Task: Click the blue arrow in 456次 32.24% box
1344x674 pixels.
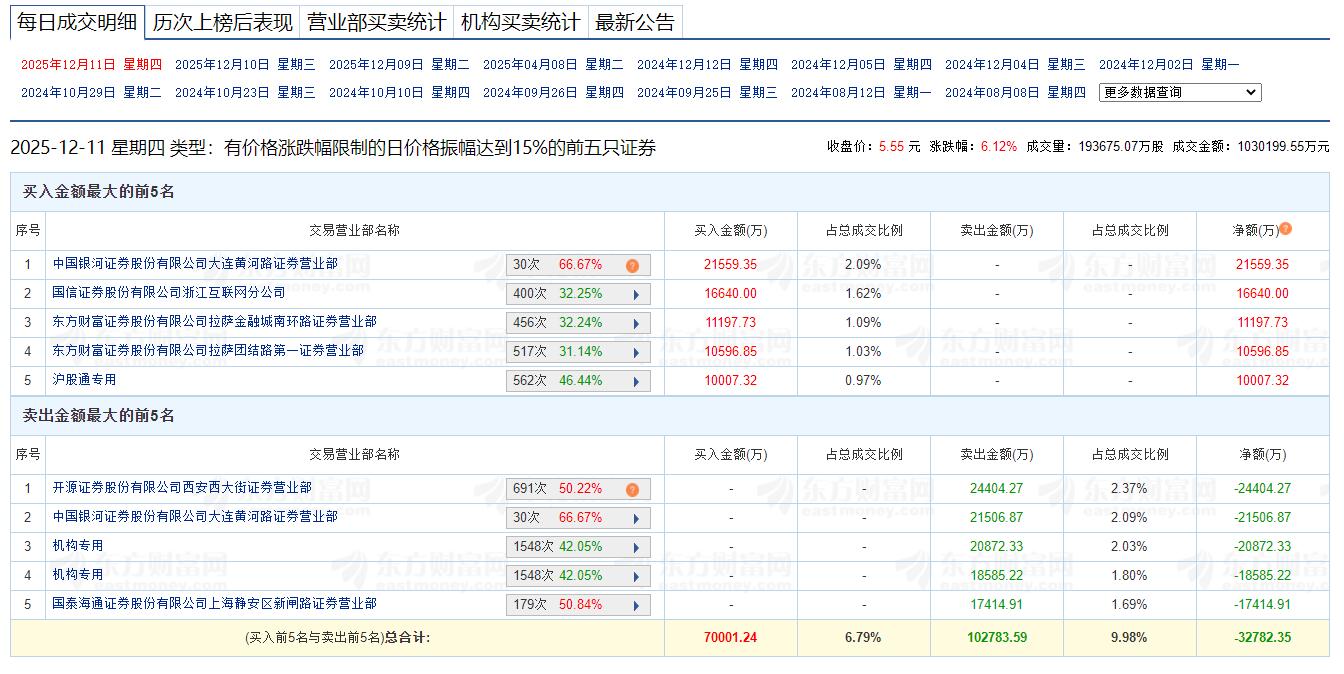Action: pyautogui.click(x=635, y=324)
